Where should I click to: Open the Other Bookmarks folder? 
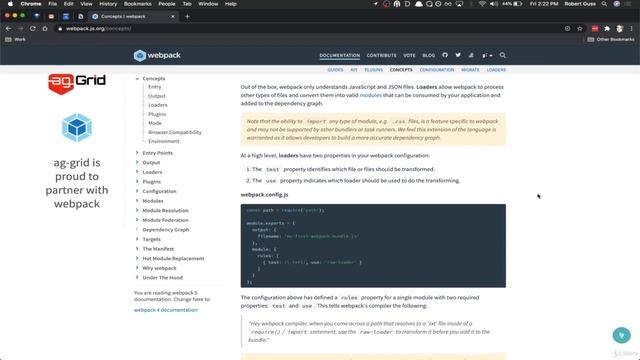[611, 40]
